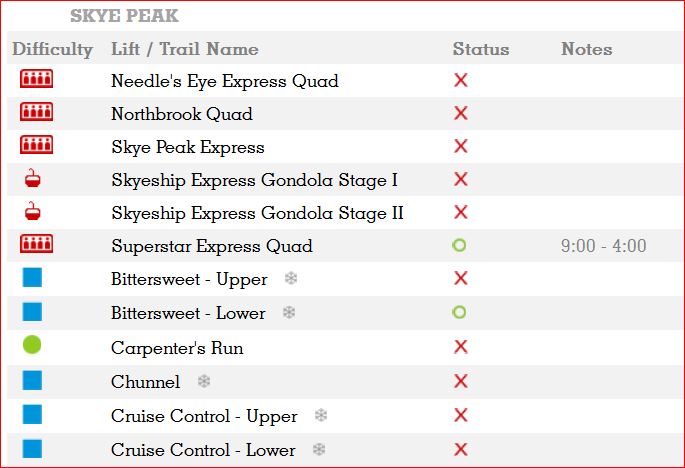Click the green open status circle for Superstar Express Quad
The width and height of the screenshot is (685, 468).
click(x=459, y=245)
